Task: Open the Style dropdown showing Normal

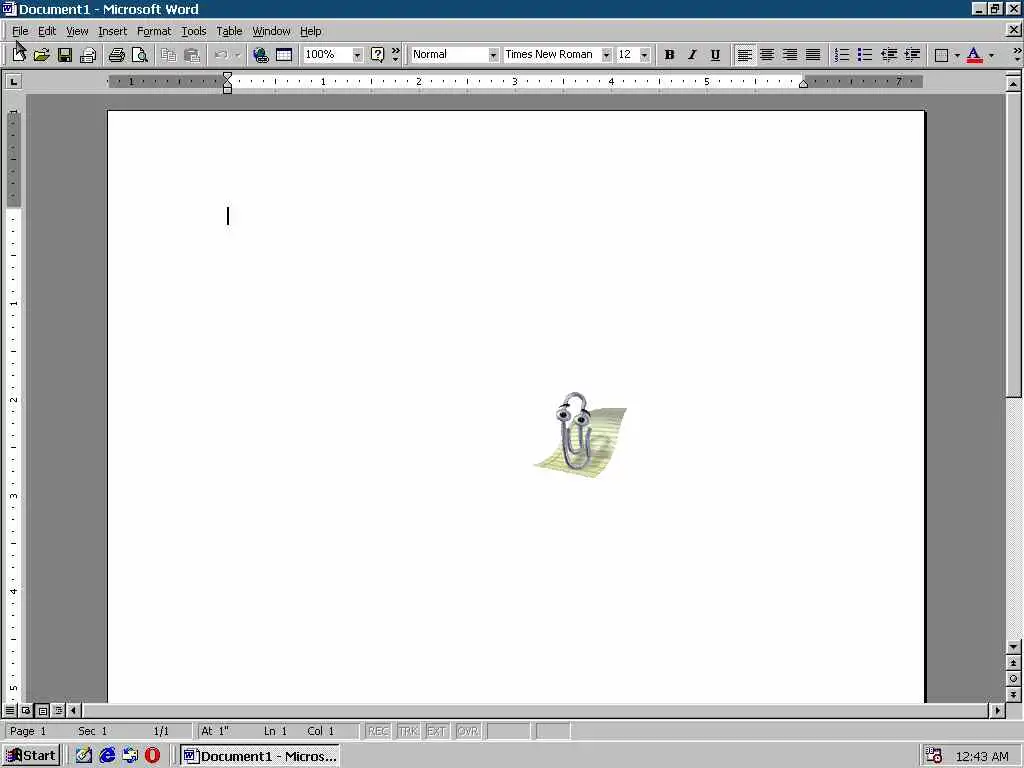Action: [493, 55]
